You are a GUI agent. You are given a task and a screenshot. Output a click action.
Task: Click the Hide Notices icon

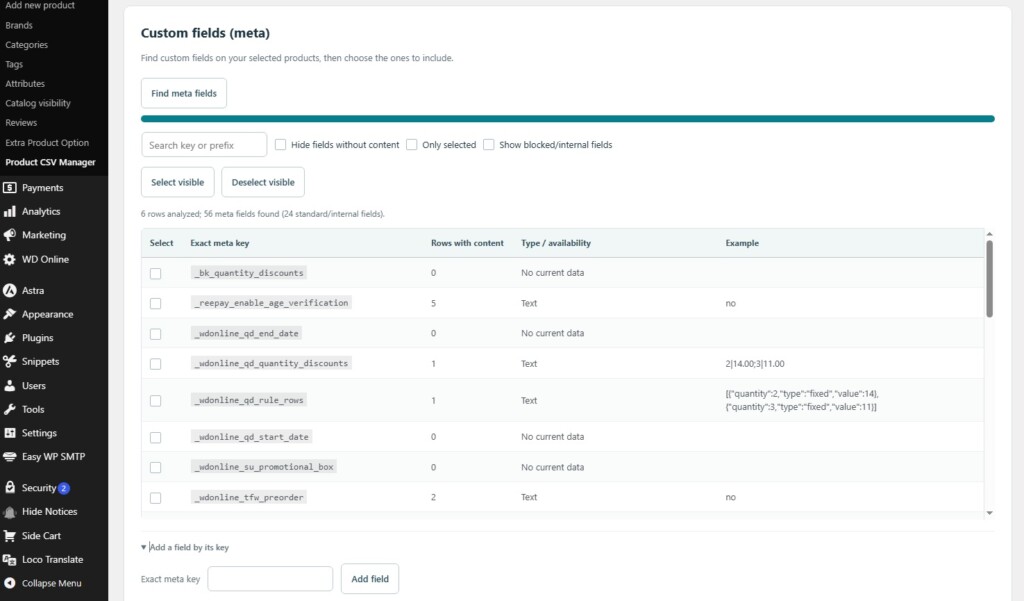click(x=10, y=512)
